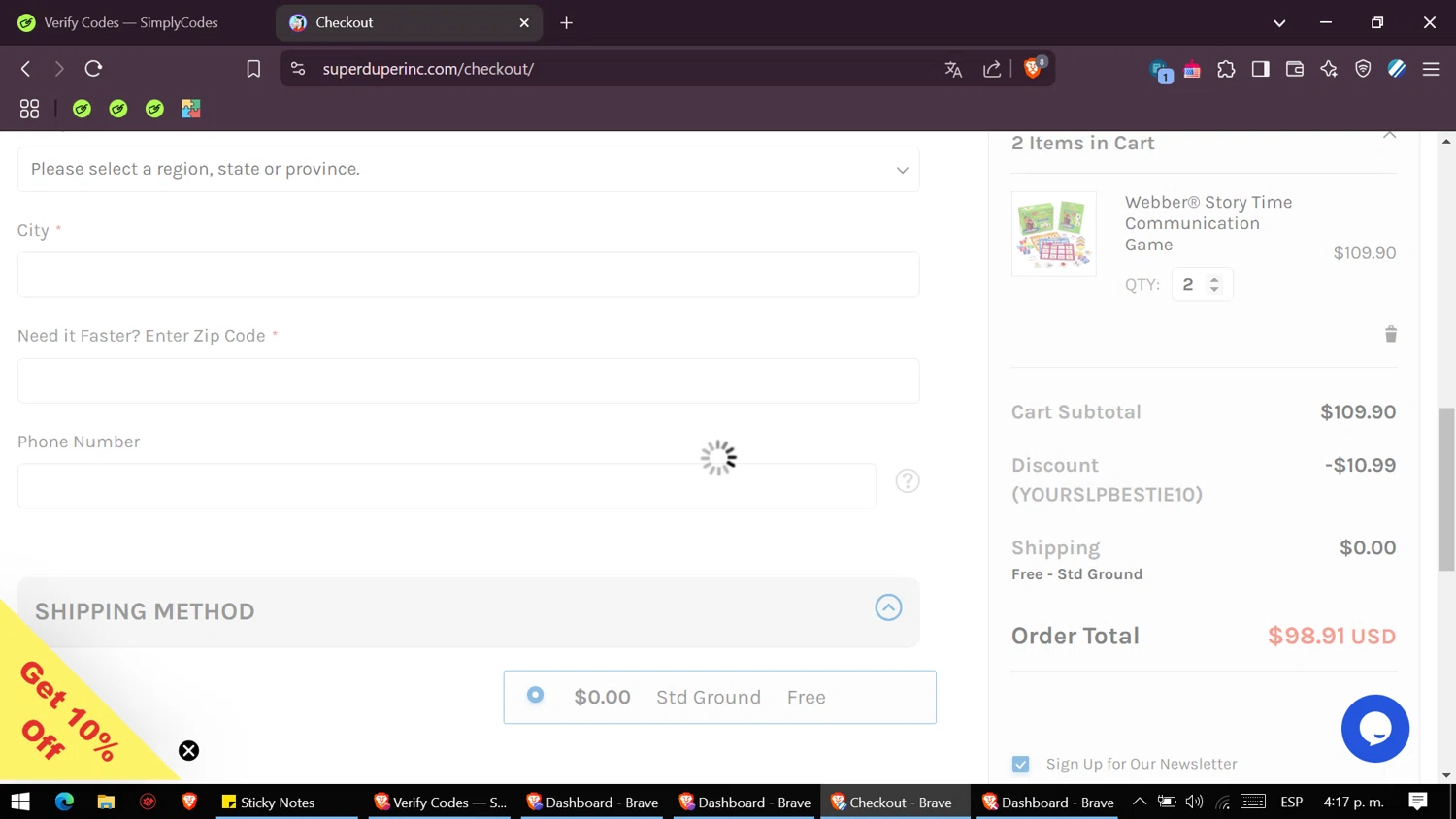Delete the Webber Story Time item via trash icon
This screenshot has height=819, width=1456.
click(1390, 334)
